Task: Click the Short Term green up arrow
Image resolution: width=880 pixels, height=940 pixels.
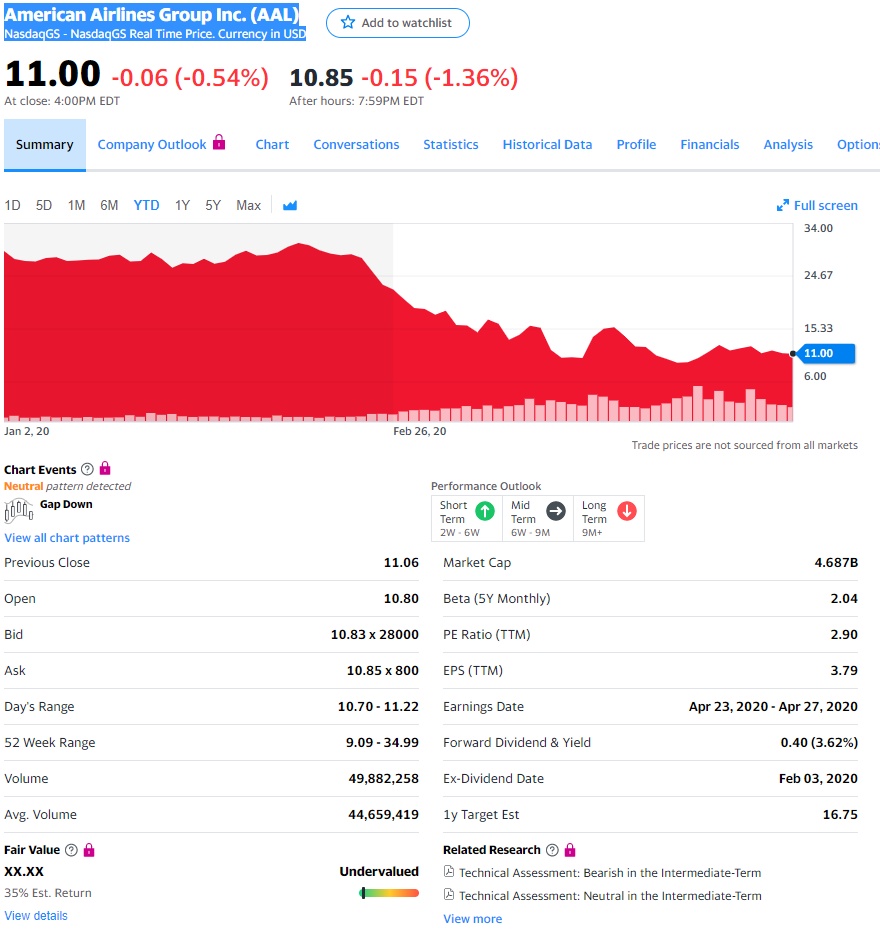Action: pyautogui.click(x=485, y=511)
